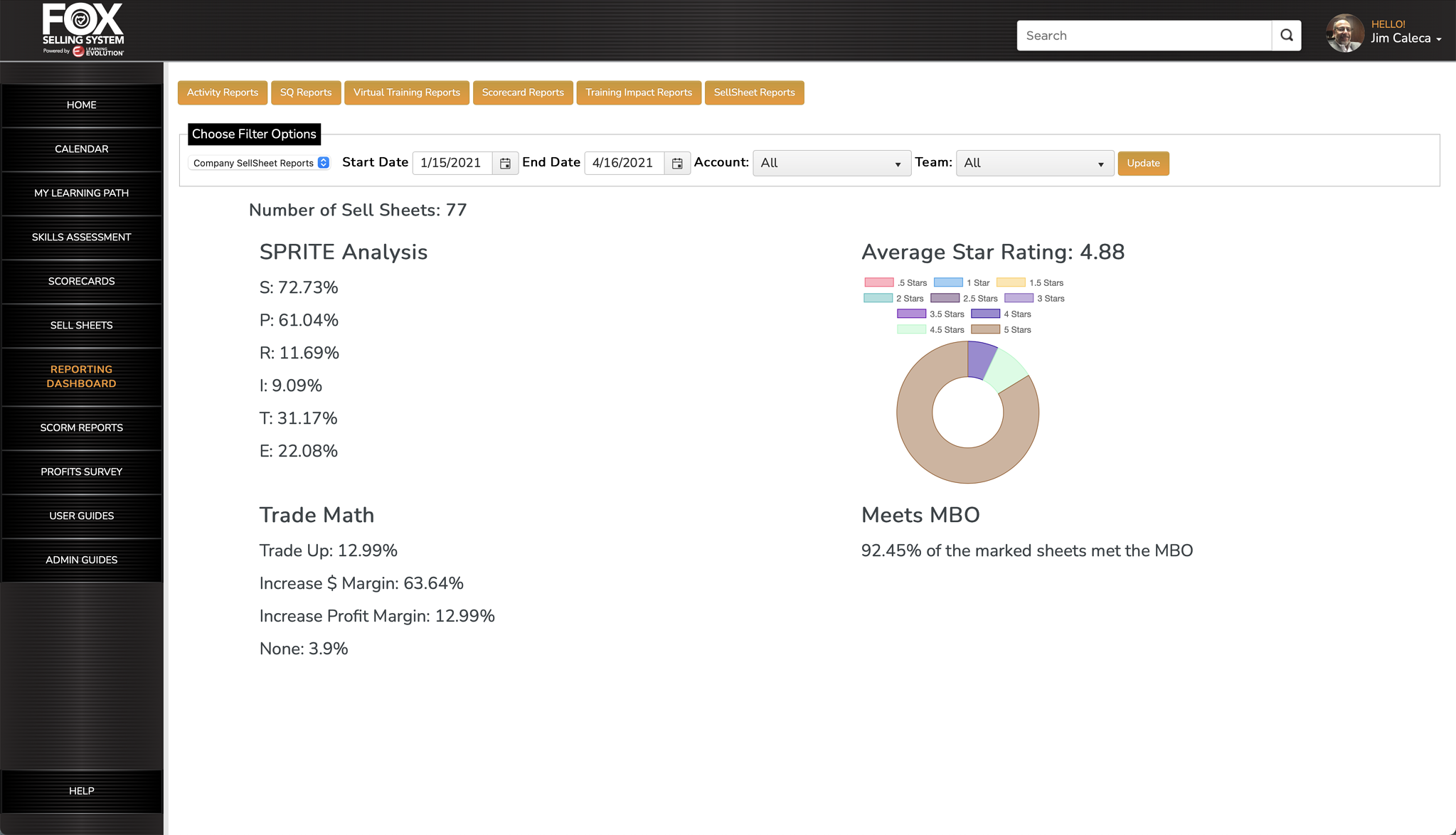Image resolution: width=1456 pixels, height=835 pixels.
Task: Click the search magnifier icon
Action: click(x=1286, y=35)
